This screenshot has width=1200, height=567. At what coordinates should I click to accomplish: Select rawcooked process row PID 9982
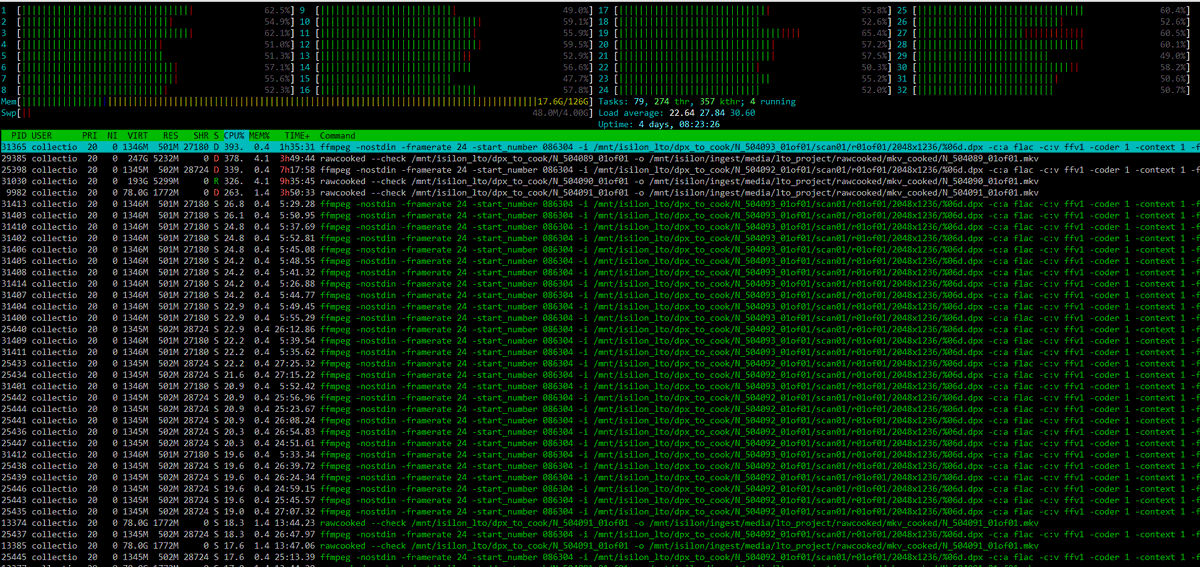click(x=600, y=192)
